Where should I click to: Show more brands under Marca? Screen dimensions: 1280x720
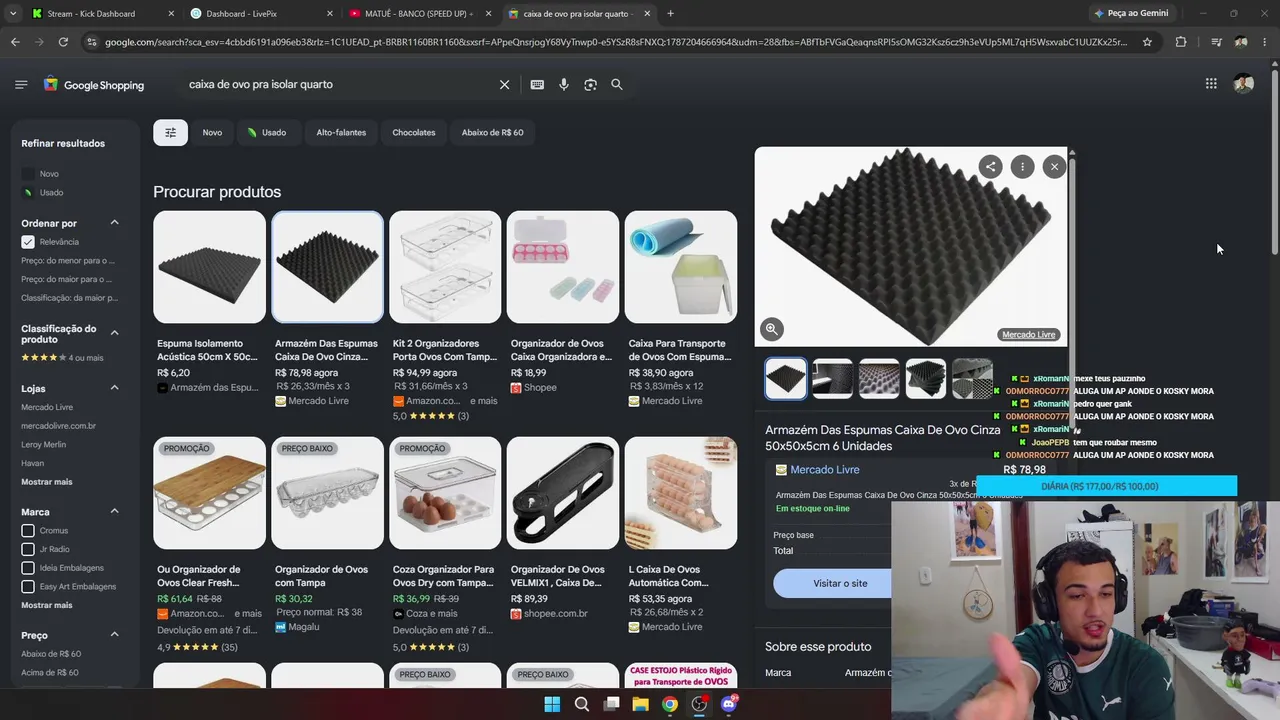click(x=47, y=605)
